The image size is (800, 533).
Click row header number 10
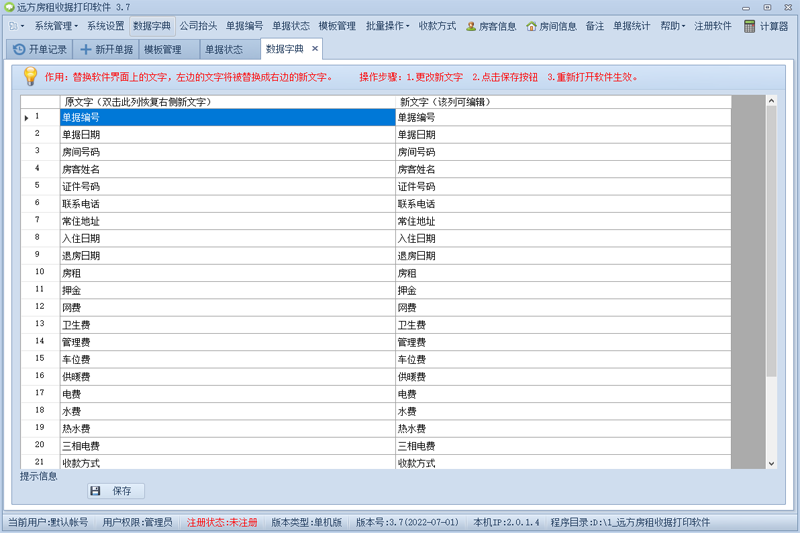point(40,272)
